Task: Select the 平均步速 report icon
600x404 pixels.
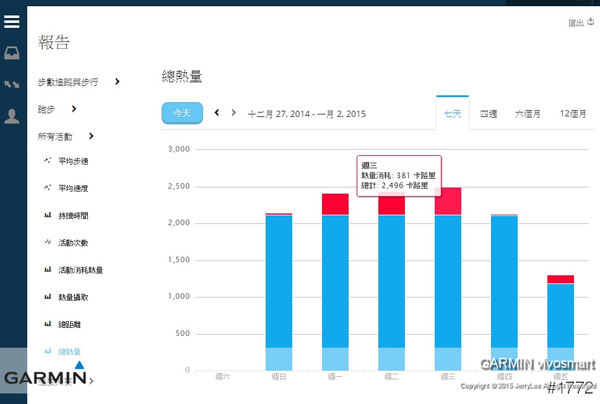Action: pyautogui.click(x=47, y=160)
